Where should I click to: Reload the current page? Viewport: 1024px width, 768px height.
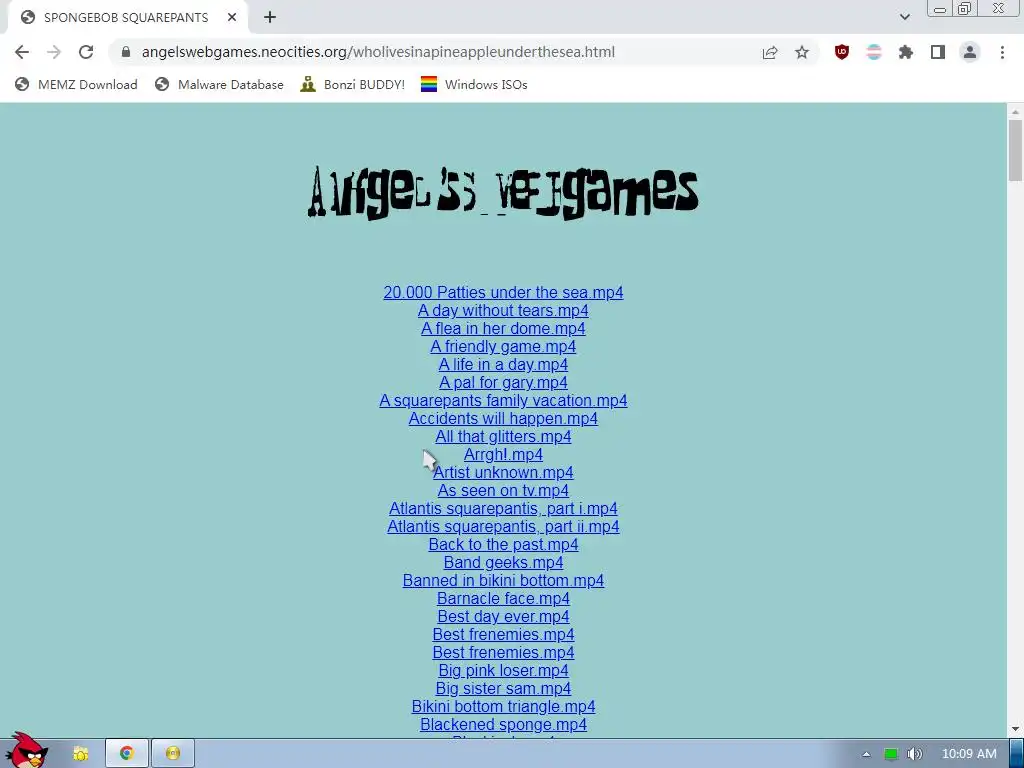tap(86, 52)
